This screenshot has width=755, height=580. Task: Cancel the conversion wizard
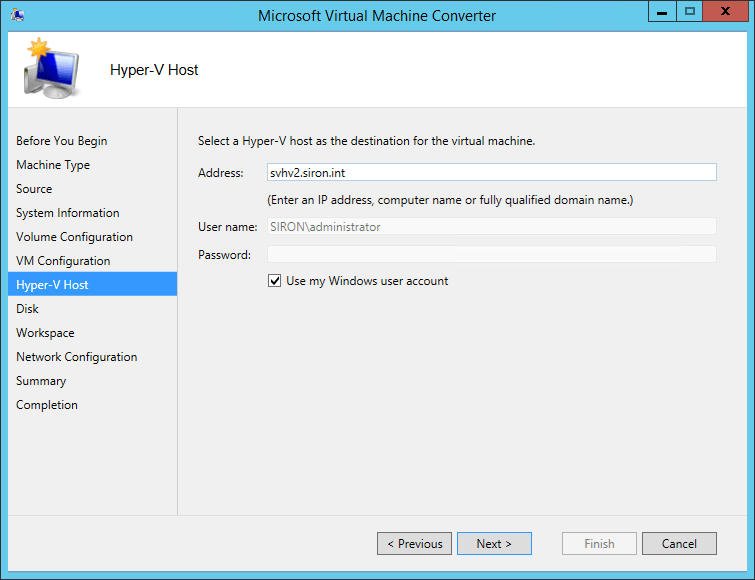tap(679, 543)
